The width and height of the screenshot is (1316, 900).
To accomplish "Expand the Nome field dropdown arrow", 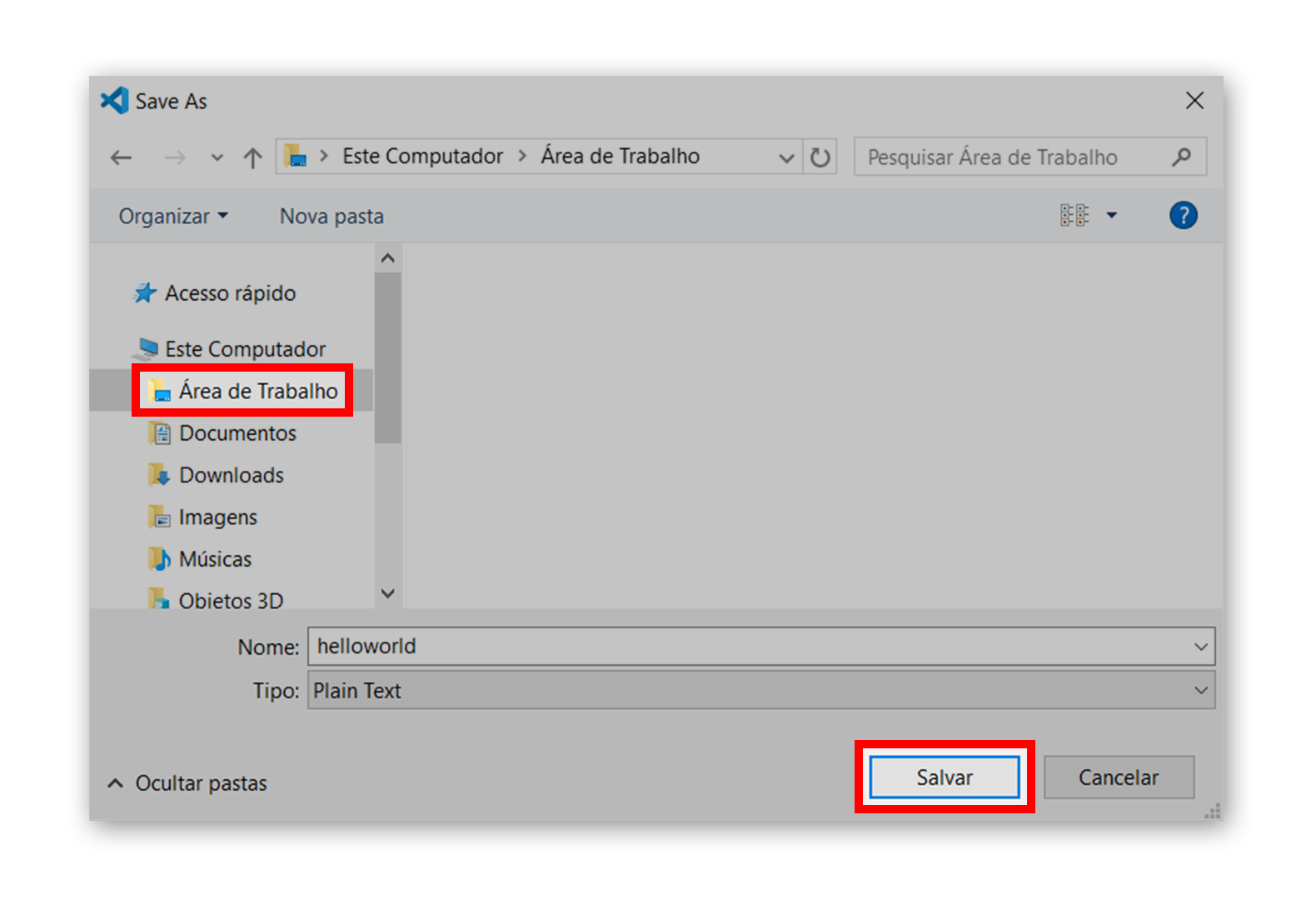I will pyautogui.click(x=1201, y=647).
